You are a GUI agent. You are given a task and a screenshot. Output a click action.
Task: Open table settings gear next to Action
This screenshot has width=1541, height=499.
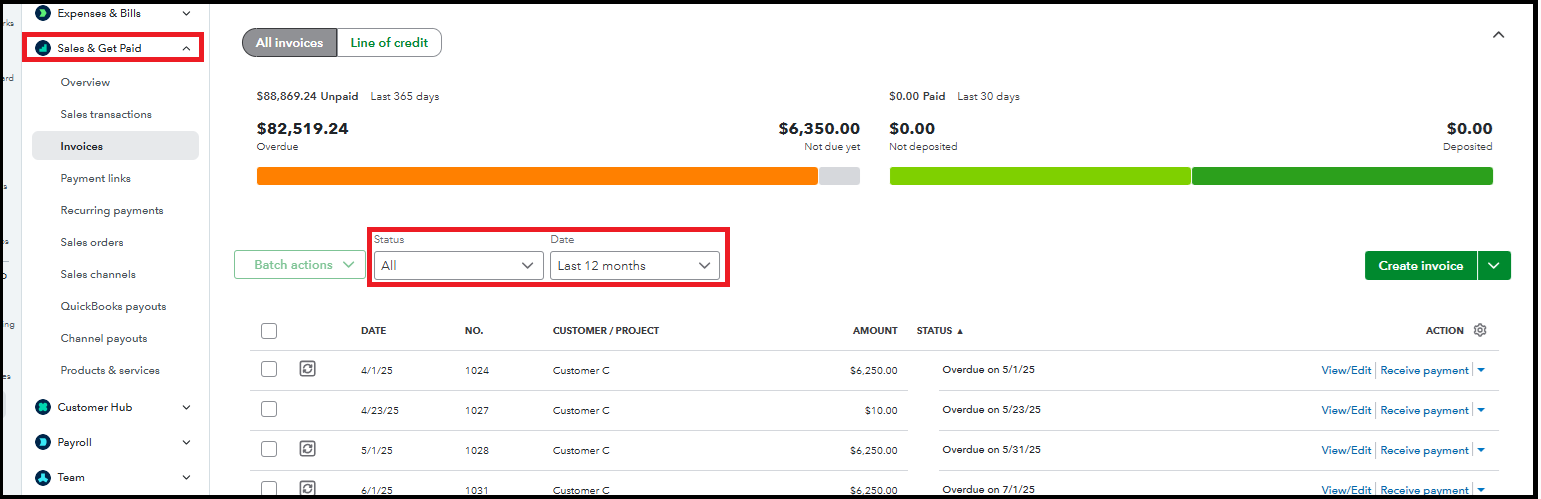(x=1480, y=330)
